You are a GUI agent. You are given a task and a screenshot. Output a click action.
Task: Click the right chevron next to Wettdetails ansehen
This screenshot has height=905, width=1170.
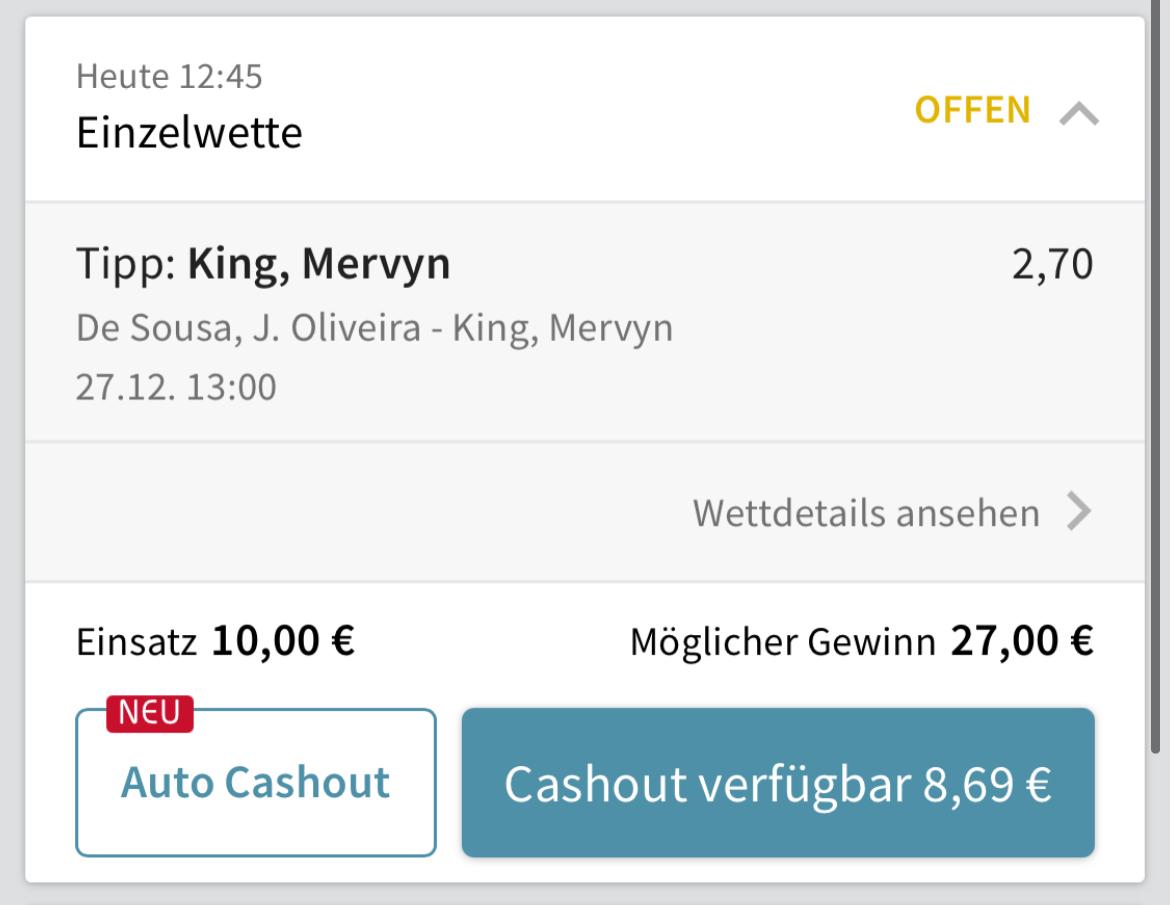(x=1079, y=511)
